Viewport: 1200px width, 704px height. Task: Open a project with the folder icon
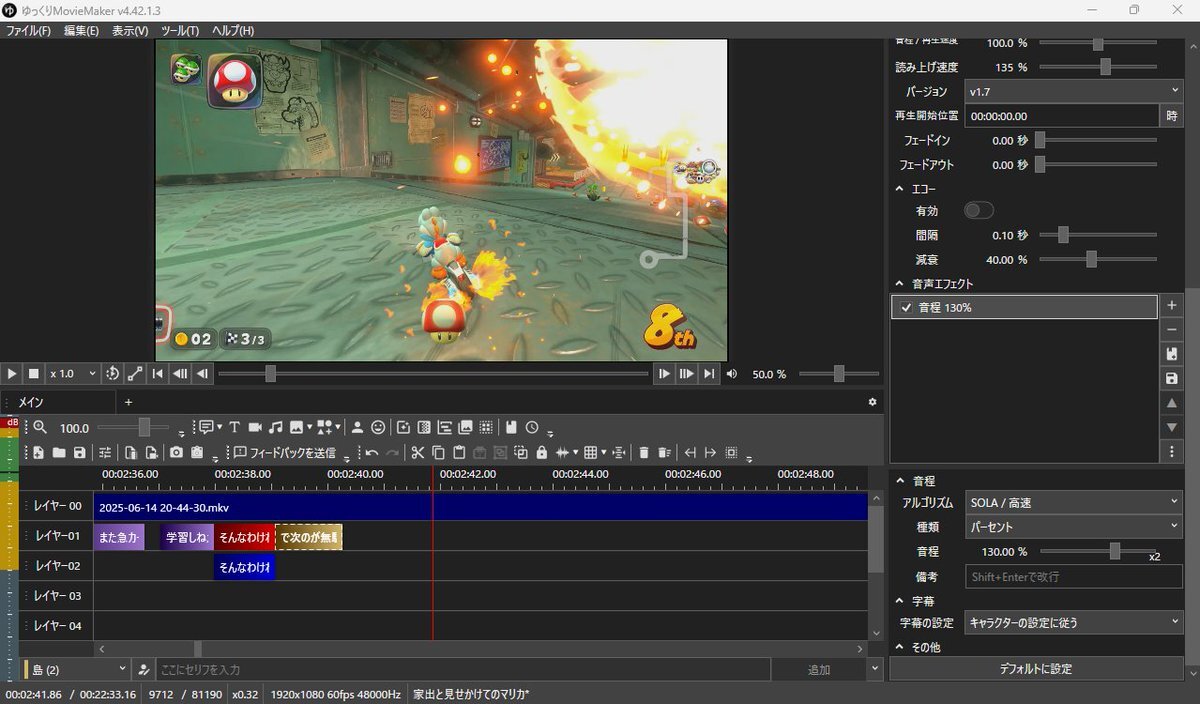[x=59, y=453]
